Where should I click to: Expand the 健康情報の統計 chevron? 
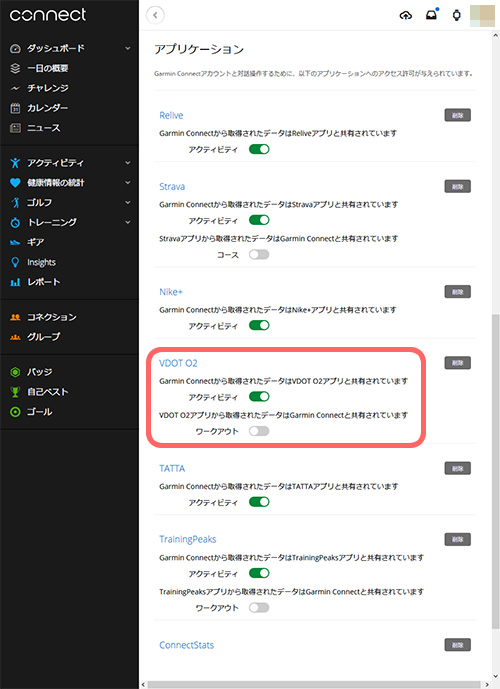[x=128, y=182]
